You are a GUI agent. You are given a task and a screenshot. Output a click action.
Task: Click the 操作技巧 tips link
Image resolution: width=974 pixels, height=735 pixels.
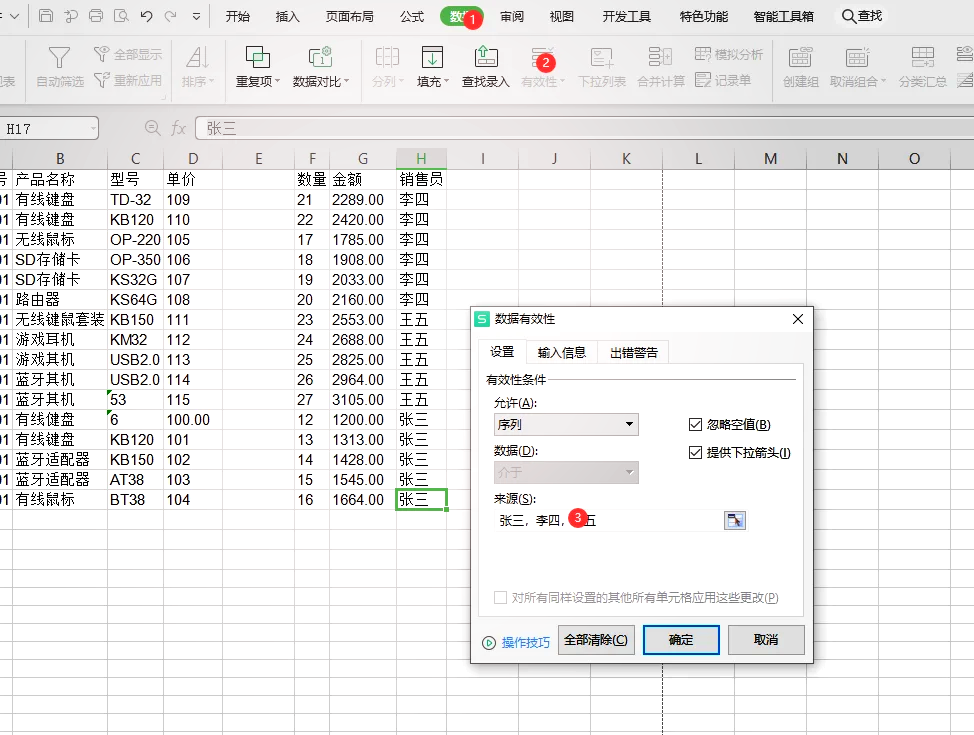click(x=523, y=640)
